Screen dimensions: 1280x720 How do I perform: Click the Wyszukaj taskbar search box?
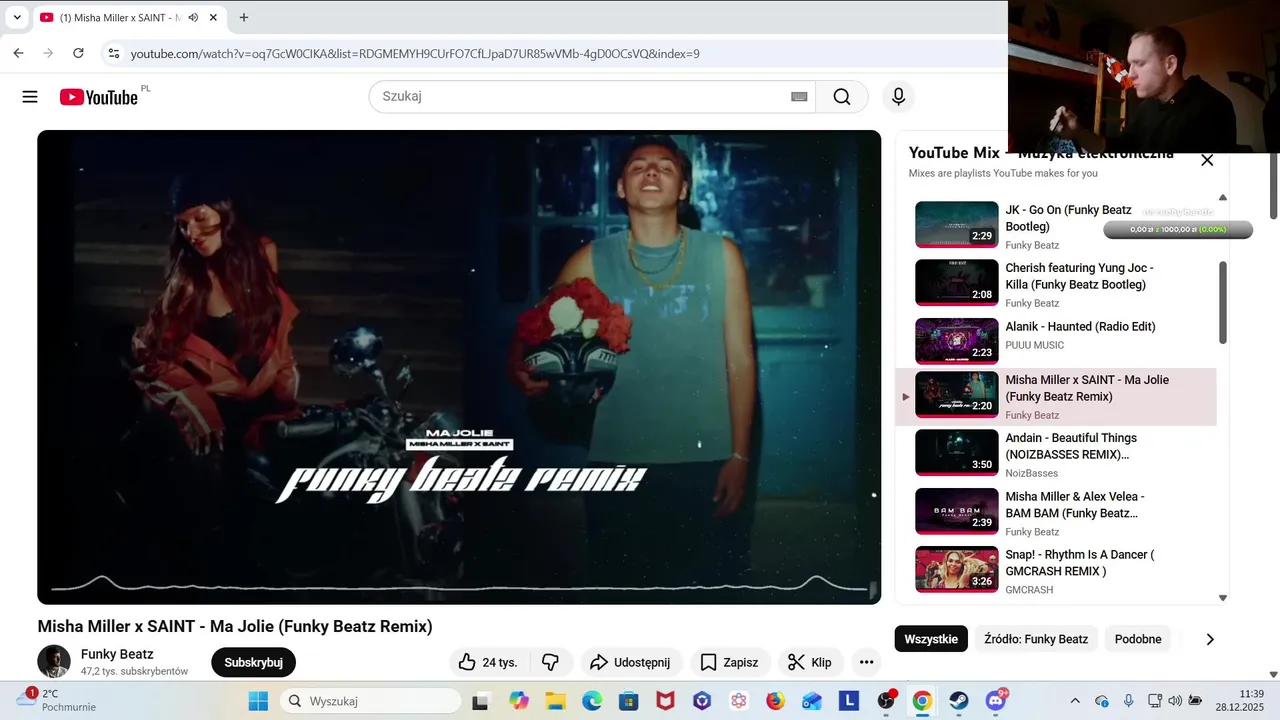click(370, 701)
